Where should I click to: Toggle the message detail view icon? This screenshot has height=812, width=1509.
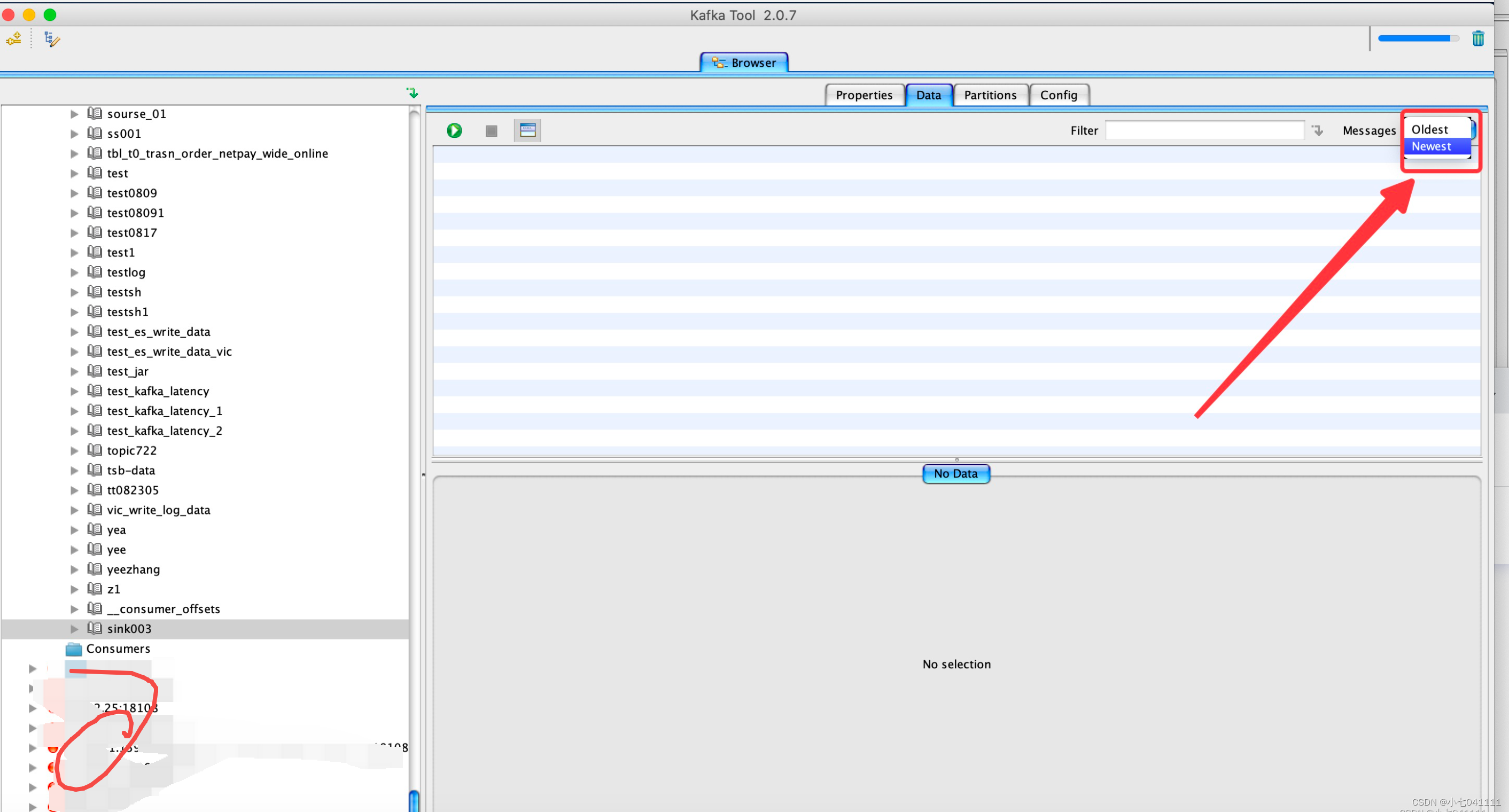(x=527, y=130)
